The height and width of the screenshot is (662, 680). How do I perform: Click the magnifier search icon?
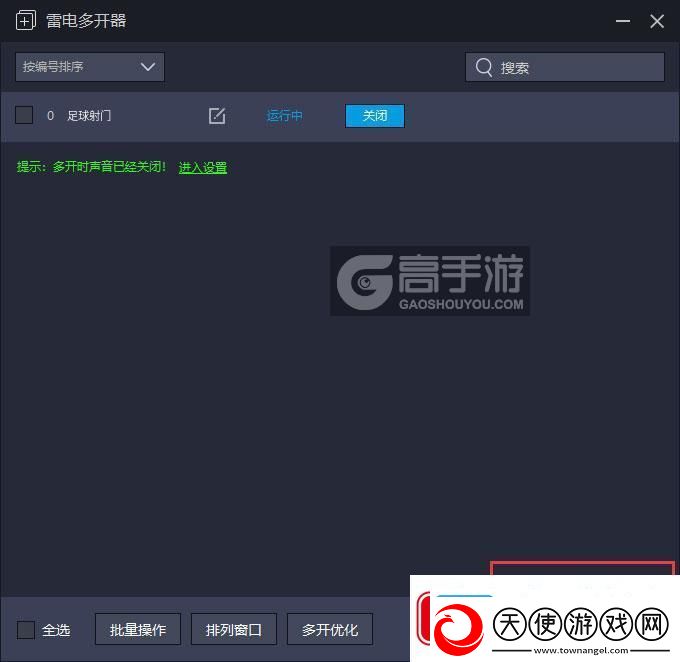coord(484,67)
